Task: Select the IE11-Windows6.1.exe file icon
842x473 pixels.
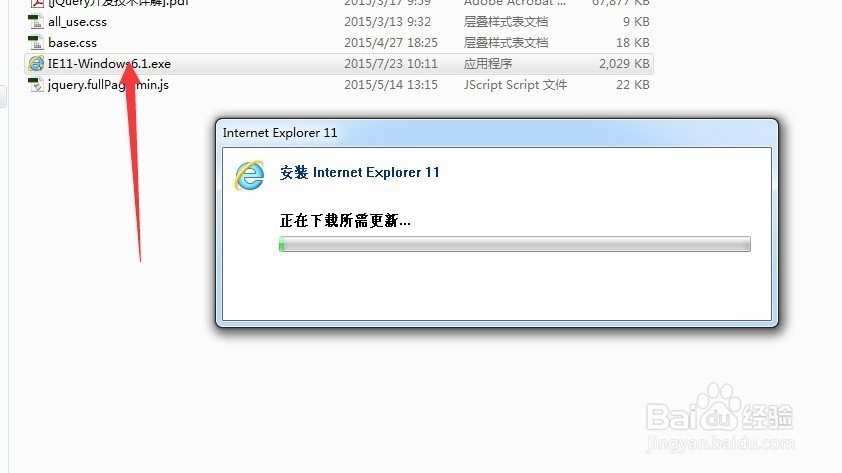Action: coord(36,63)
